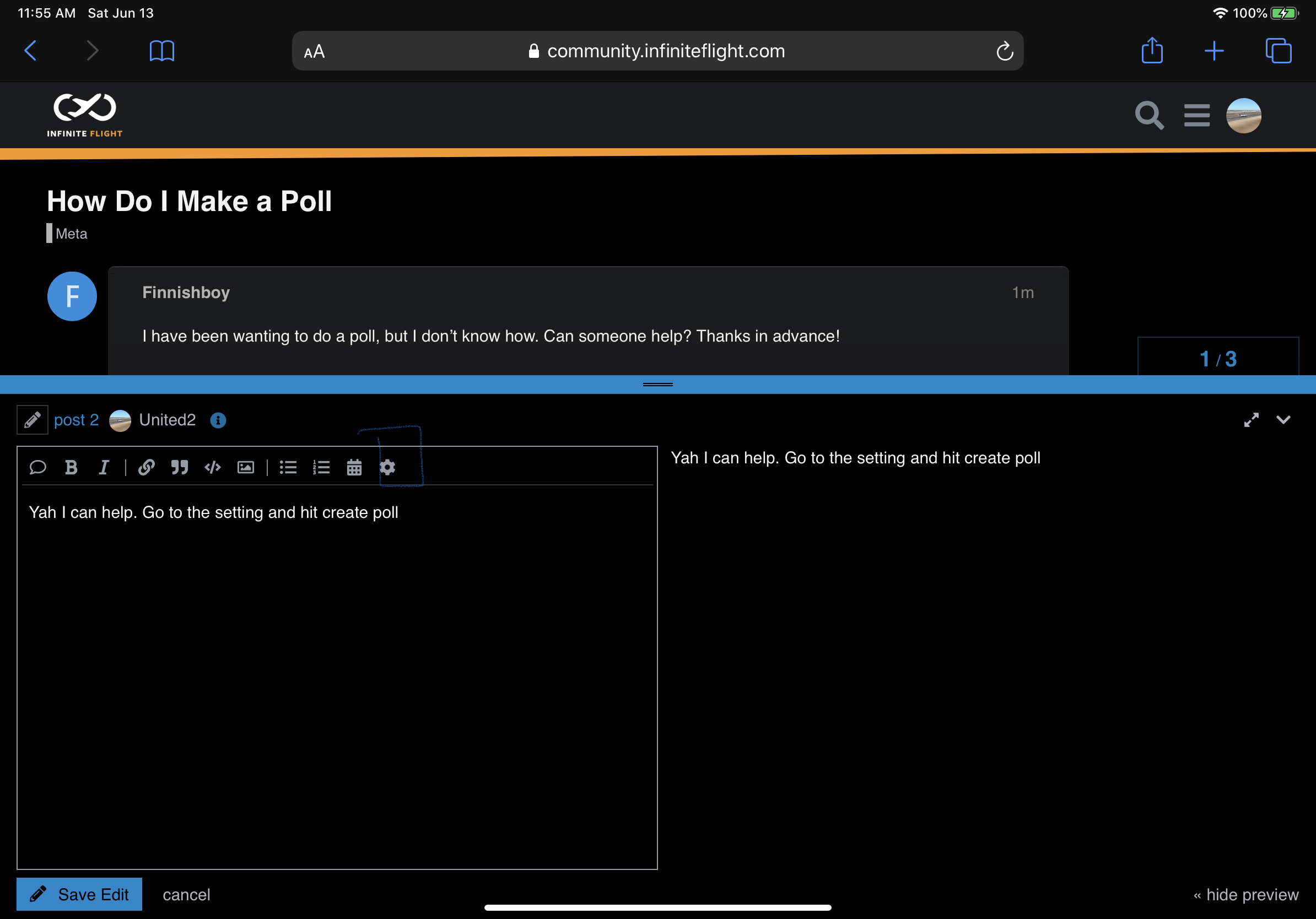Cancel the post edit
The width and height of the screenshot is (1316, 919).
click(186, 894)
